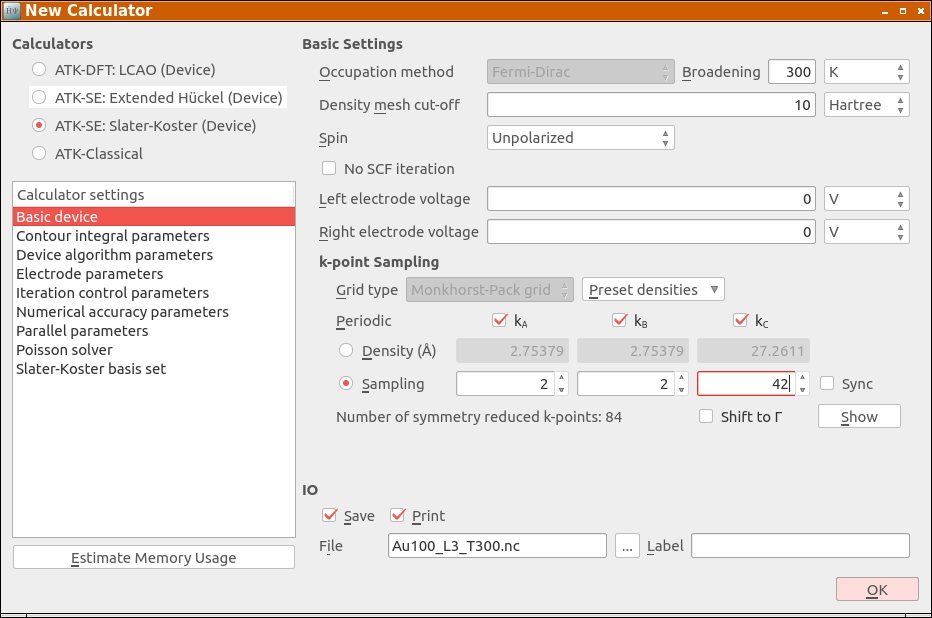Open Spin Unpolarized dropdown

(x=581, y=138)
